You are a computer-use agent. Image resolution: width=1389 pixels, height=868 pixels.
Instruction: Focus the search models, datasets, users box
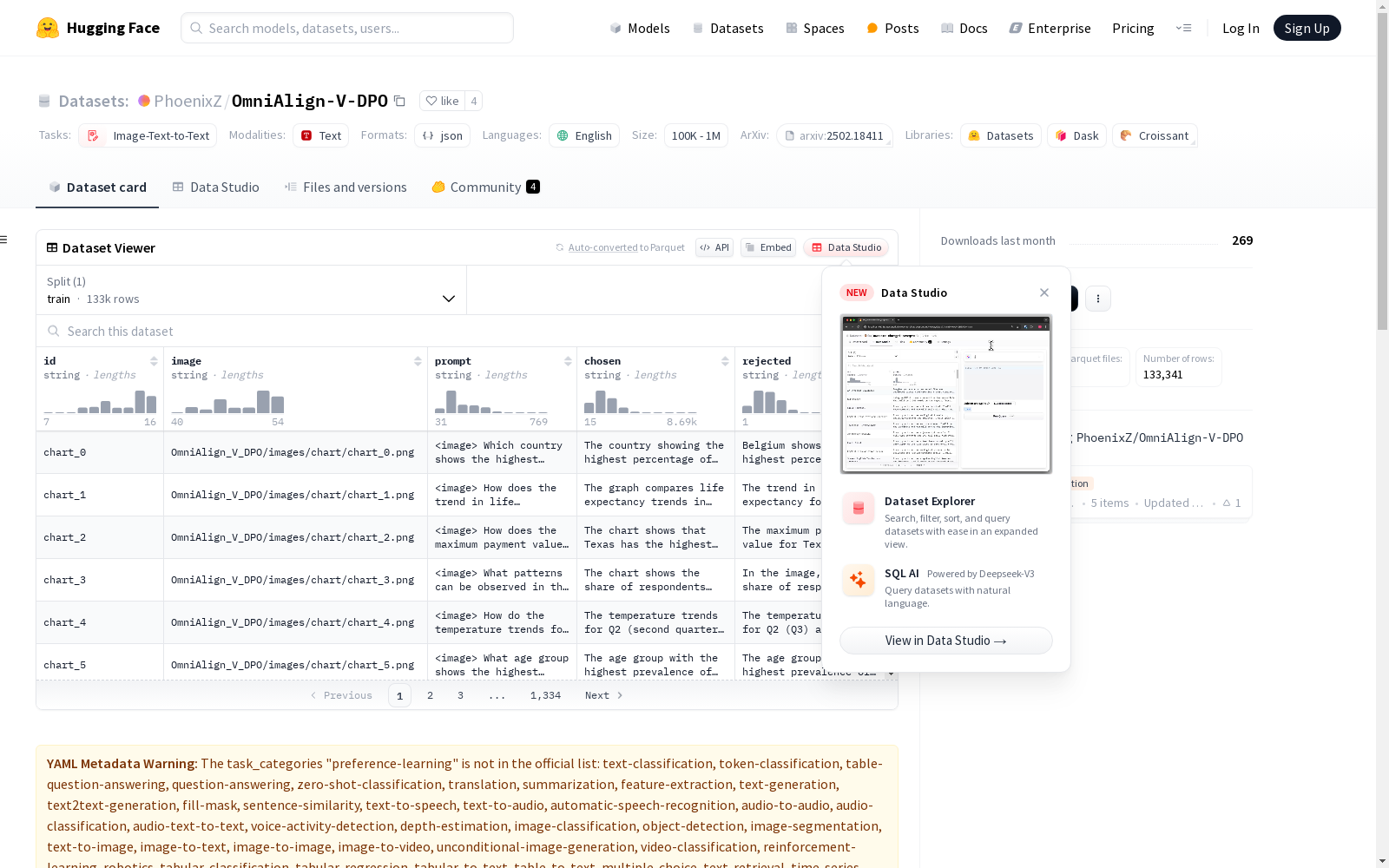coord(347,28)
